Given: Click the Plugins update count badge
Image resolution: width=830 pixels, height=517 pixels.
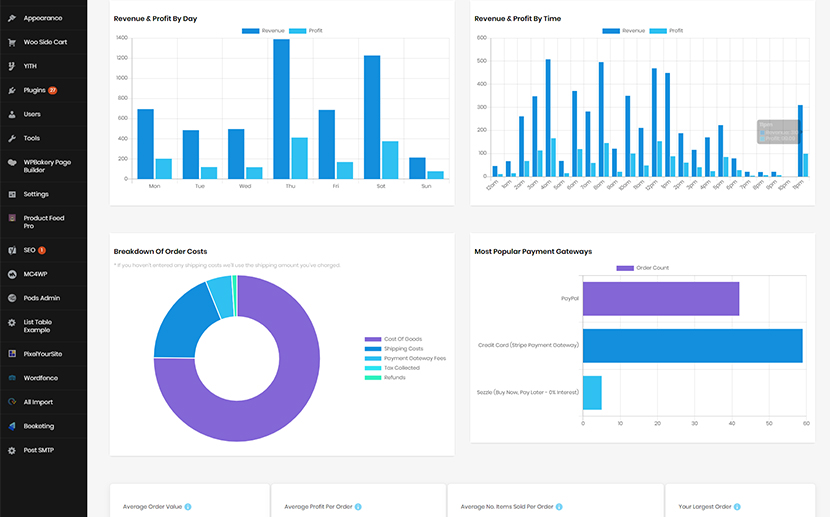Looking at the screenshot, I should pos(52,90).
